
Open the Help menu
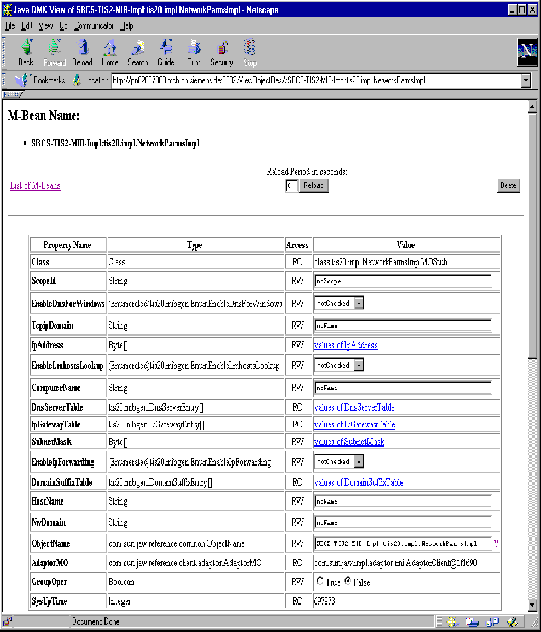[127, 26]
